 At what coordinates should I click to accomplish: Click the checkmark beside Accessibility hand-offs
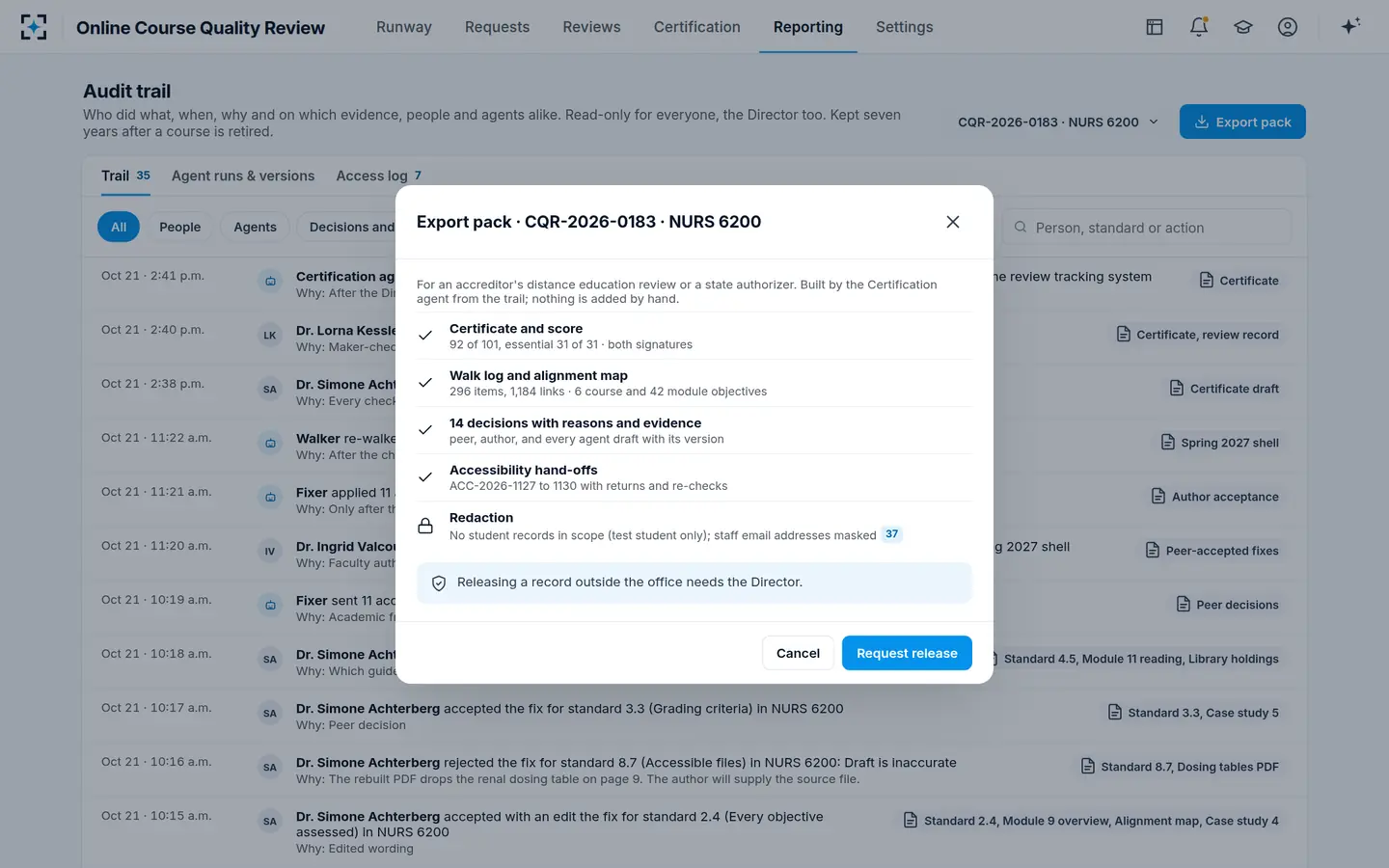point(425,477)
